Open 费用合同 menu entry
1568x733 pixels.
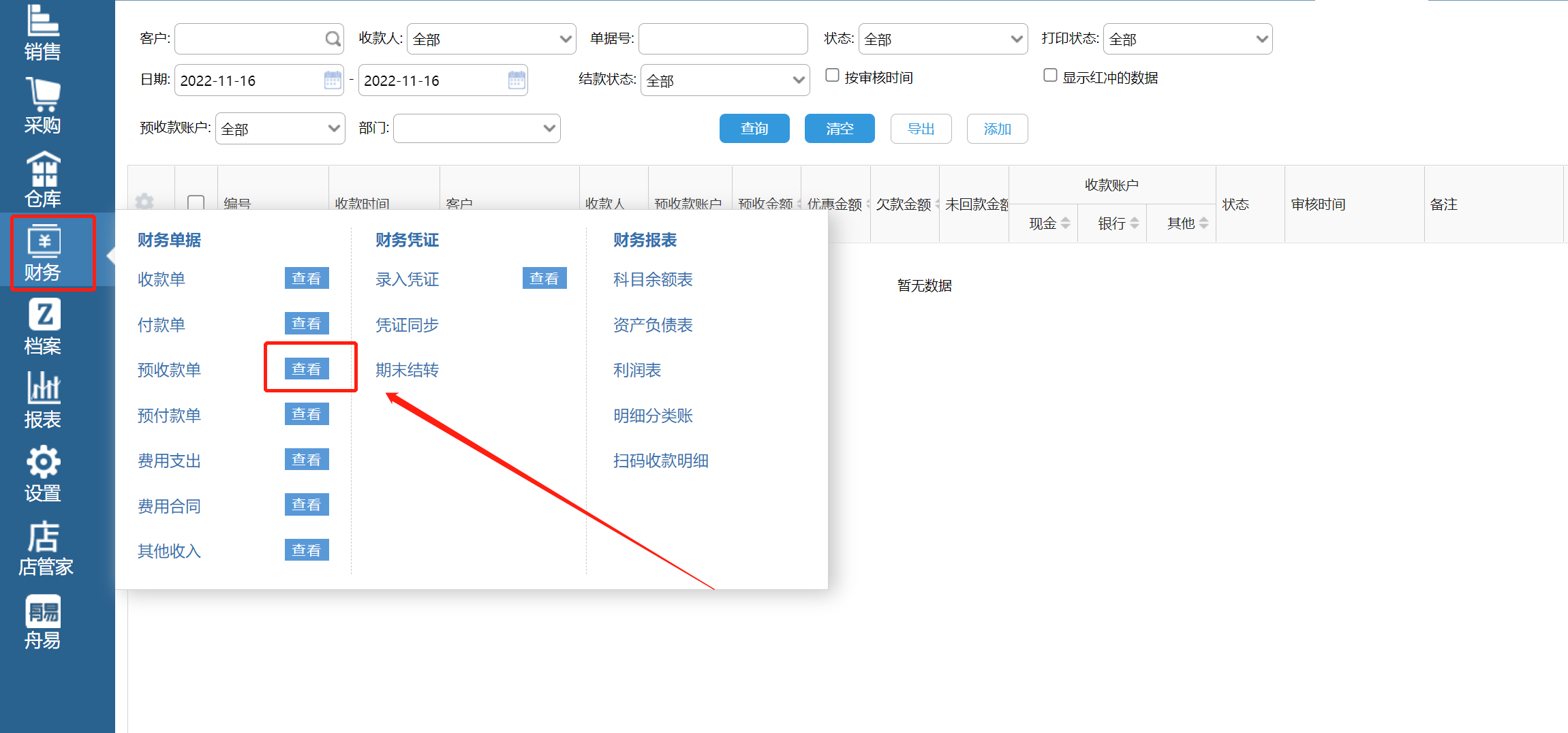tap(169, 506)
